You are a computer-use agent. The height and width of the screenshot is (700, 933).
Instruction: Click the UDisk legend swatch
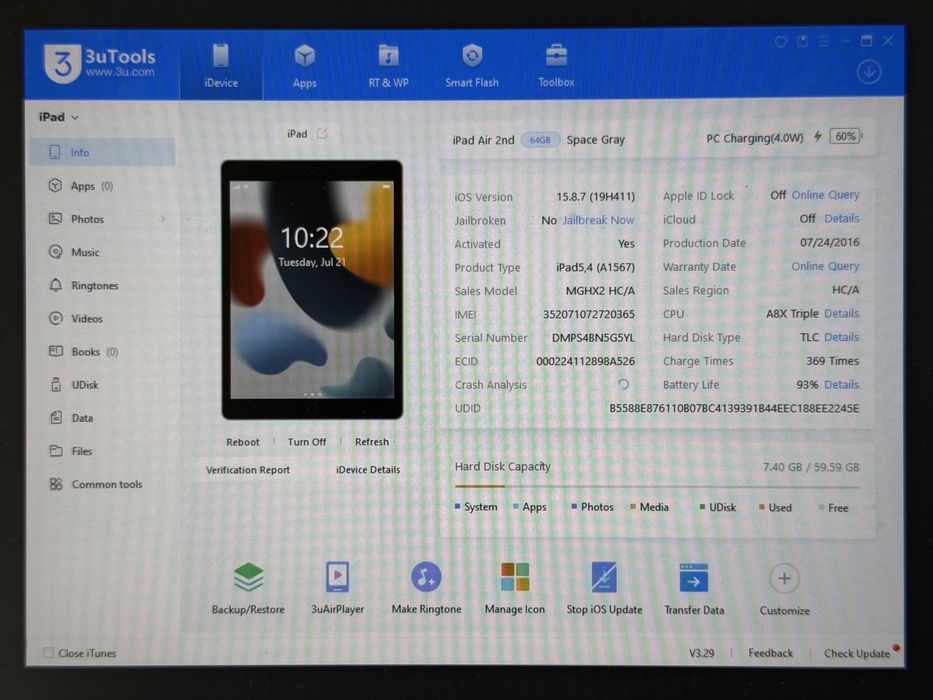(x=703, y=507)
